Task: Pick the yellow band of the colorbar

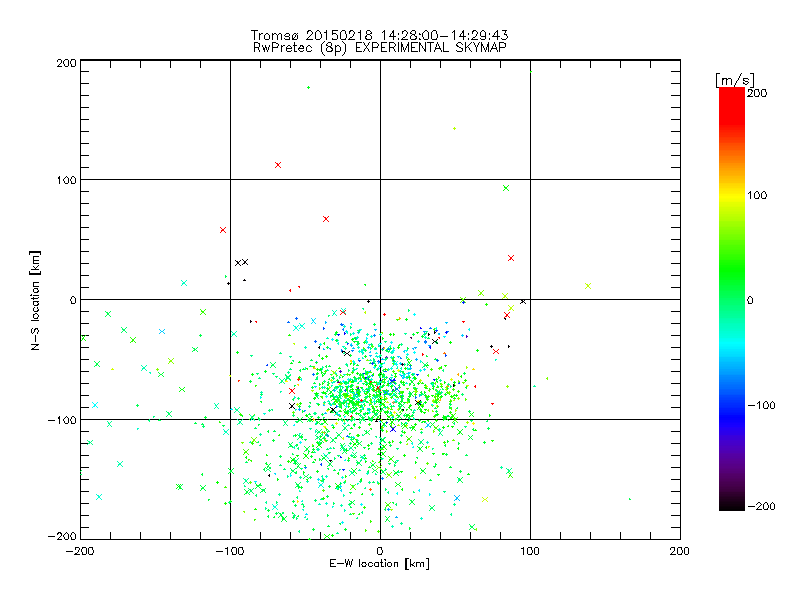Action: [x=732, y=195]
